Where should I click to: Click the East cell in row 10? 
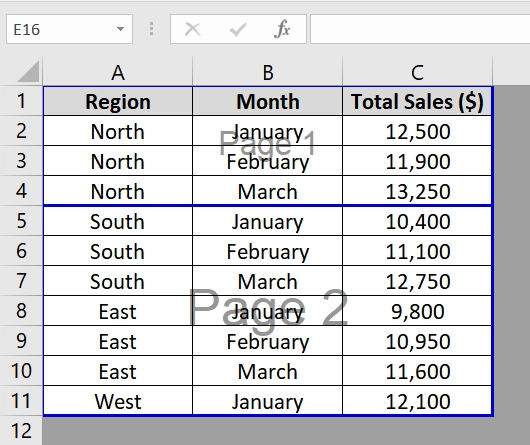pyautogui.click(x=118, y=371)
